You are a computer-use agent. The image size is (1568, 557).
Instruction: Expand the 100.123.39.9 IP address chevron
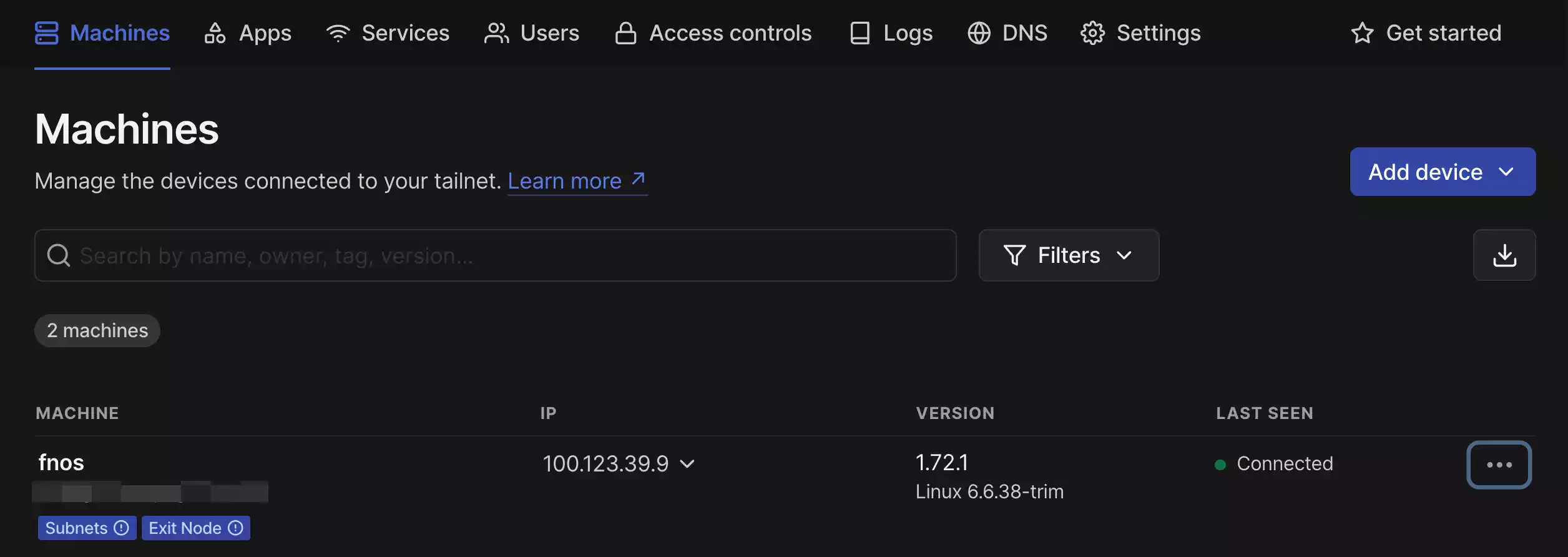(687, 464)
